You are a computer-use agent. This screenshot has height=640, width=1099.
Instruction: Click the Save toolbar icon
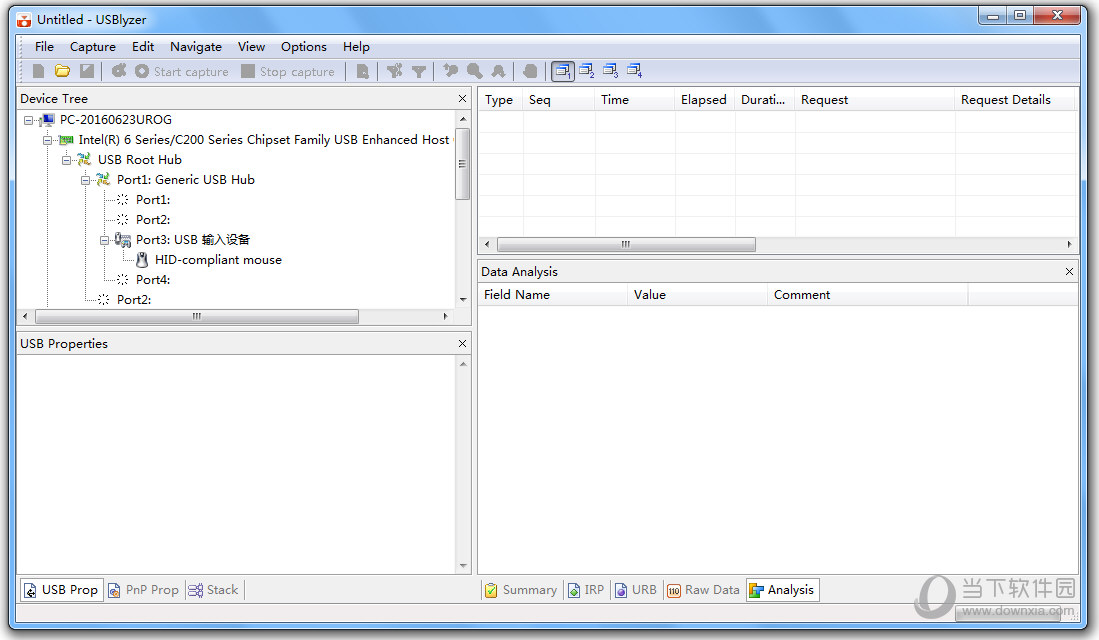click(x=87, y=71)
